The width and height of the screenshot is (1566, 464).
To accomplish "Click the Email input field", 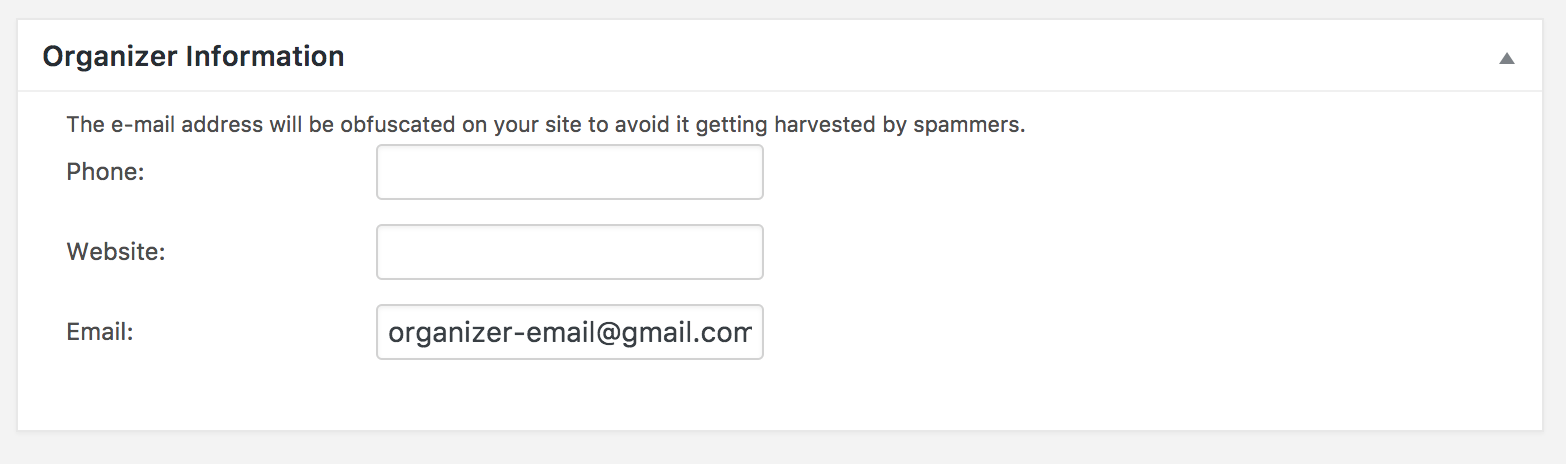I will tap(569, 332).
